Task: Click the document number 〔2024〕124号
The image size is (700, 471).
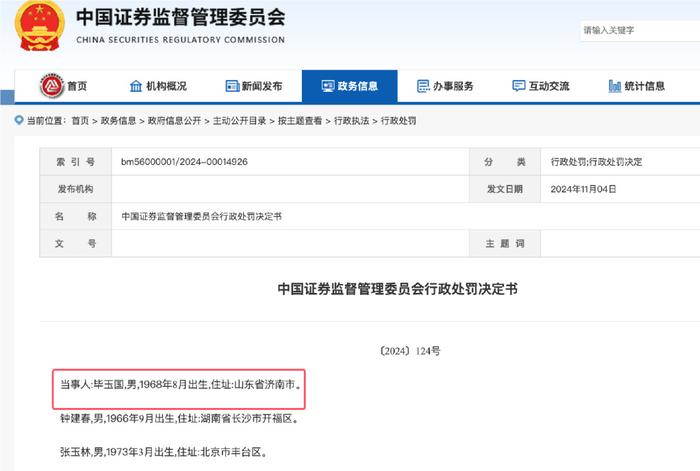Action: 409,351
